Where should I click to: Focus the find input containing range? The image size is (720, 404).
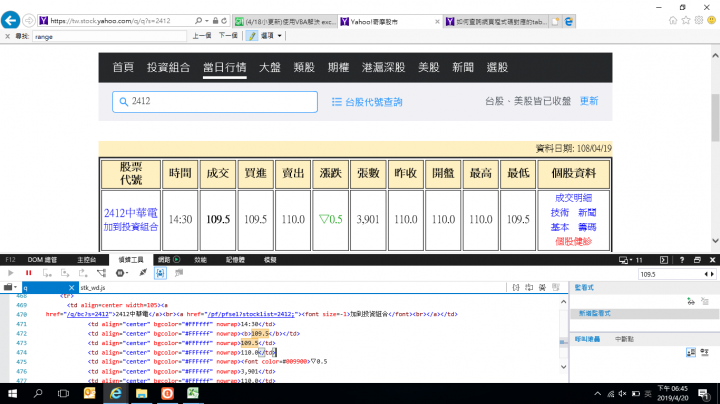tap(109, 36)
